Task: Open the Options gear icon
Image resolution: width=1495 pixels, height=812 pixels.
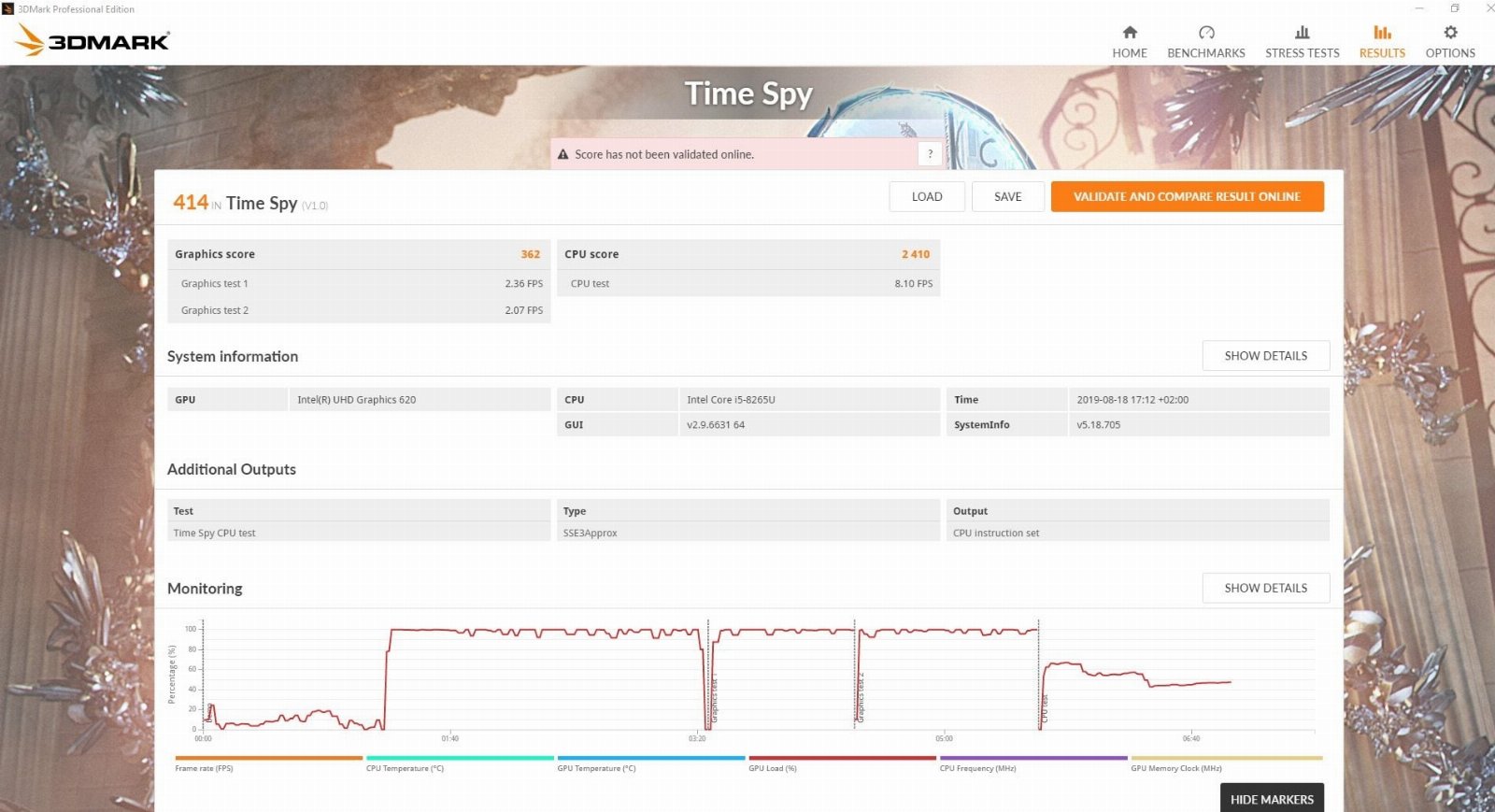Action: (x=1450, y=33)
